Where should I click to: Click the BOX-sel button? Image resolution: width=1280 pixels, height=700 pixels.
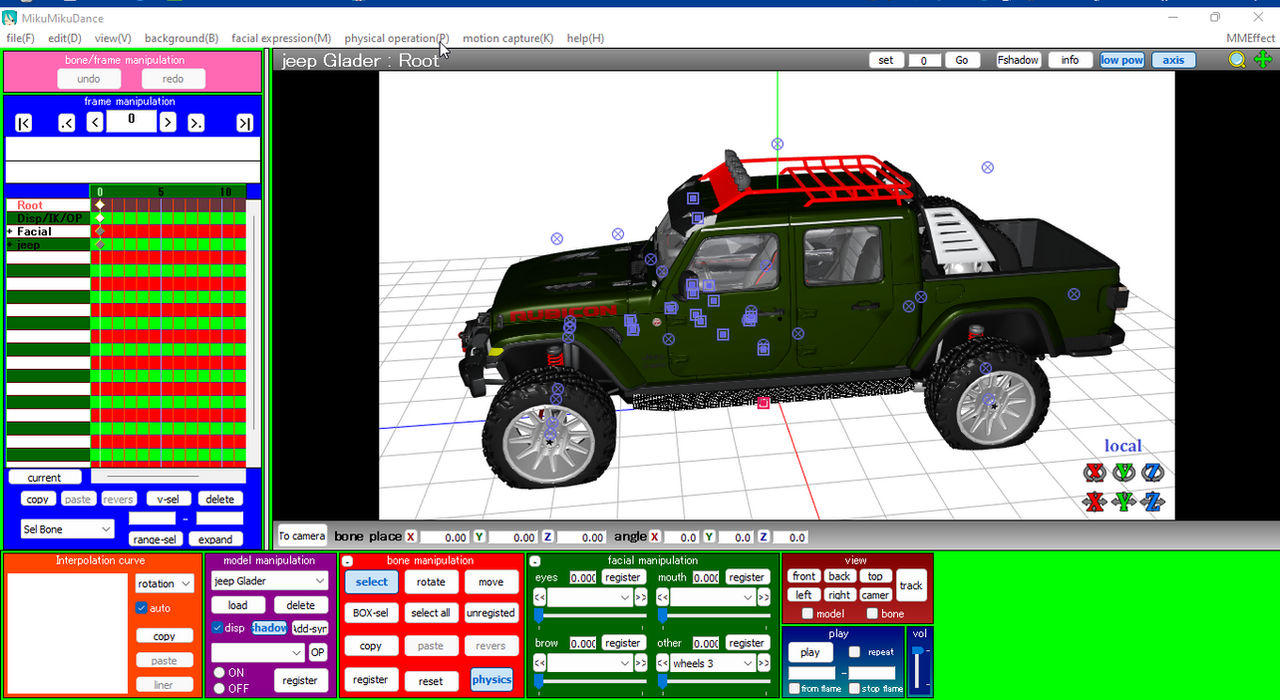370,613
